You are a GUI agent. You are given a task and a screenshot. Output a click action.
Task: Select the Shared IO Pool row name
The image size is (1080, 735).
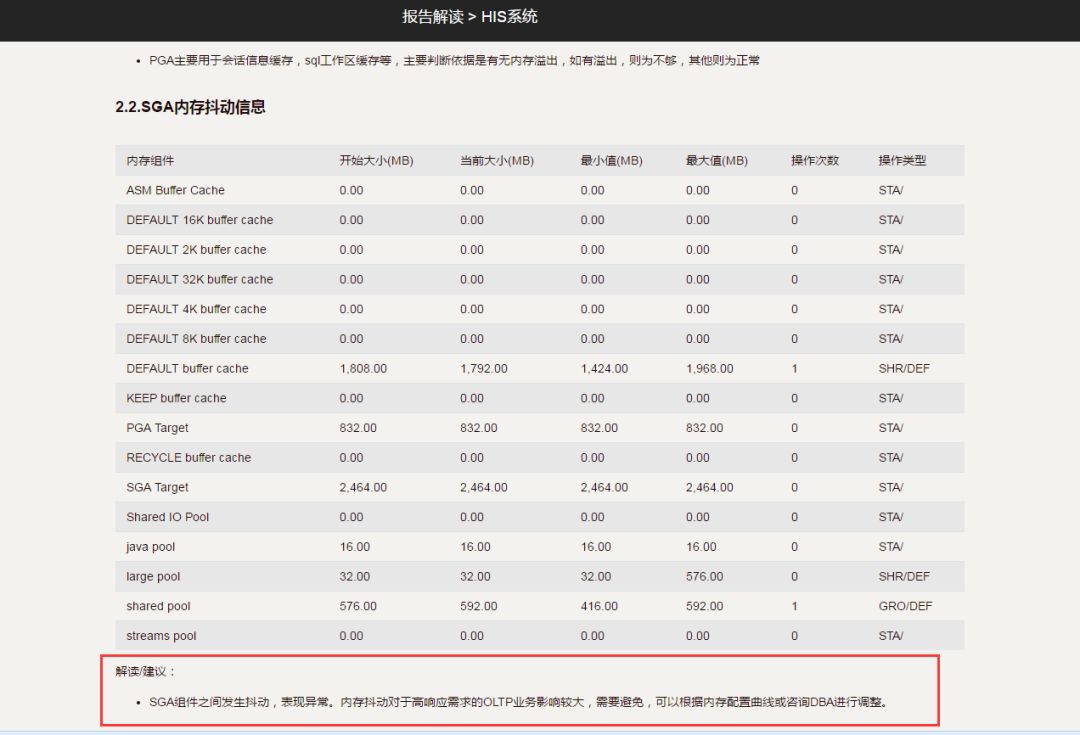coord(167,517)
